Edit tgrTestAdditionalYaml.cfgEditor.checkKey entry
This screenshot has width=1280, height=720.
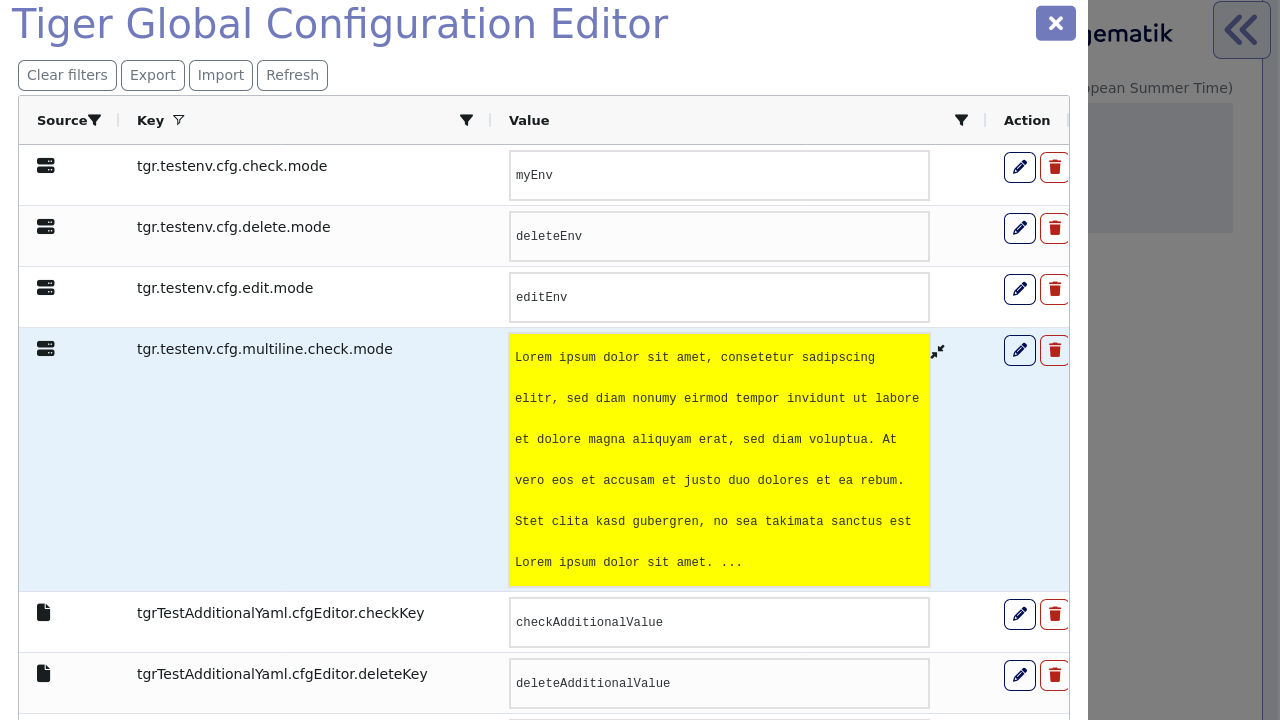[x=1020, y=614]
